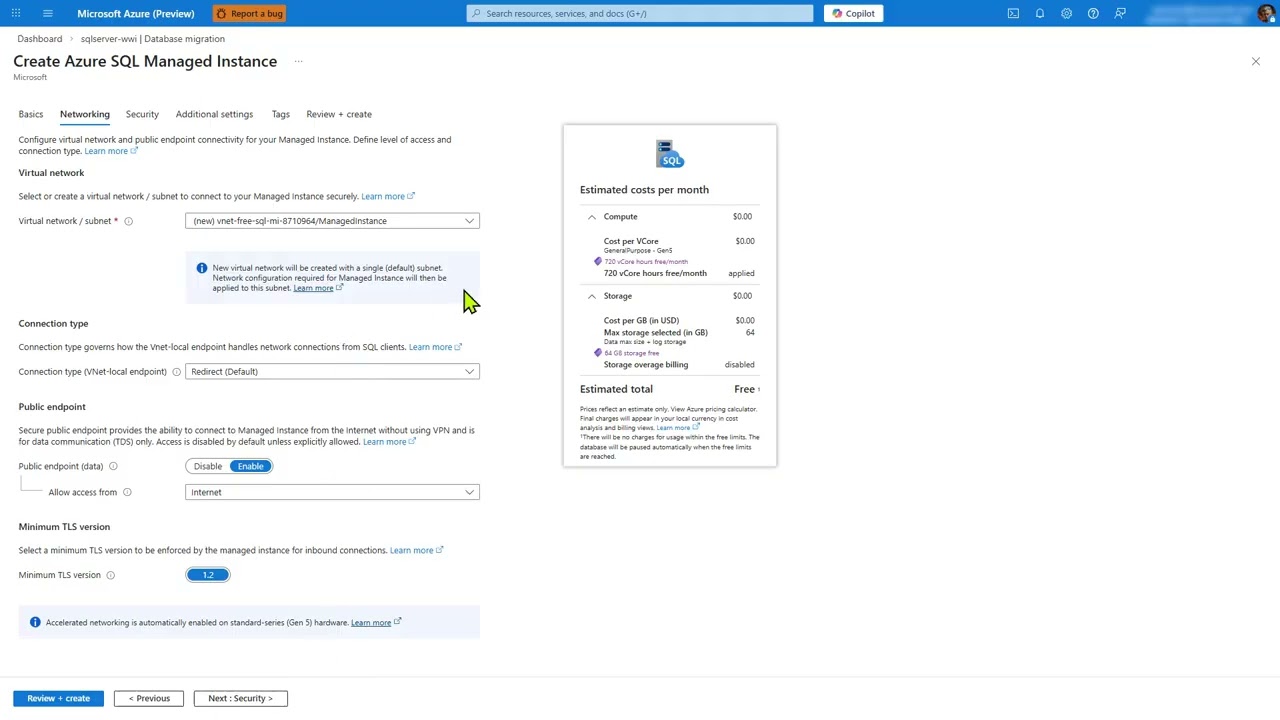Switch to the Basics tab
1280x720 pixels.
tap(31, 114)
